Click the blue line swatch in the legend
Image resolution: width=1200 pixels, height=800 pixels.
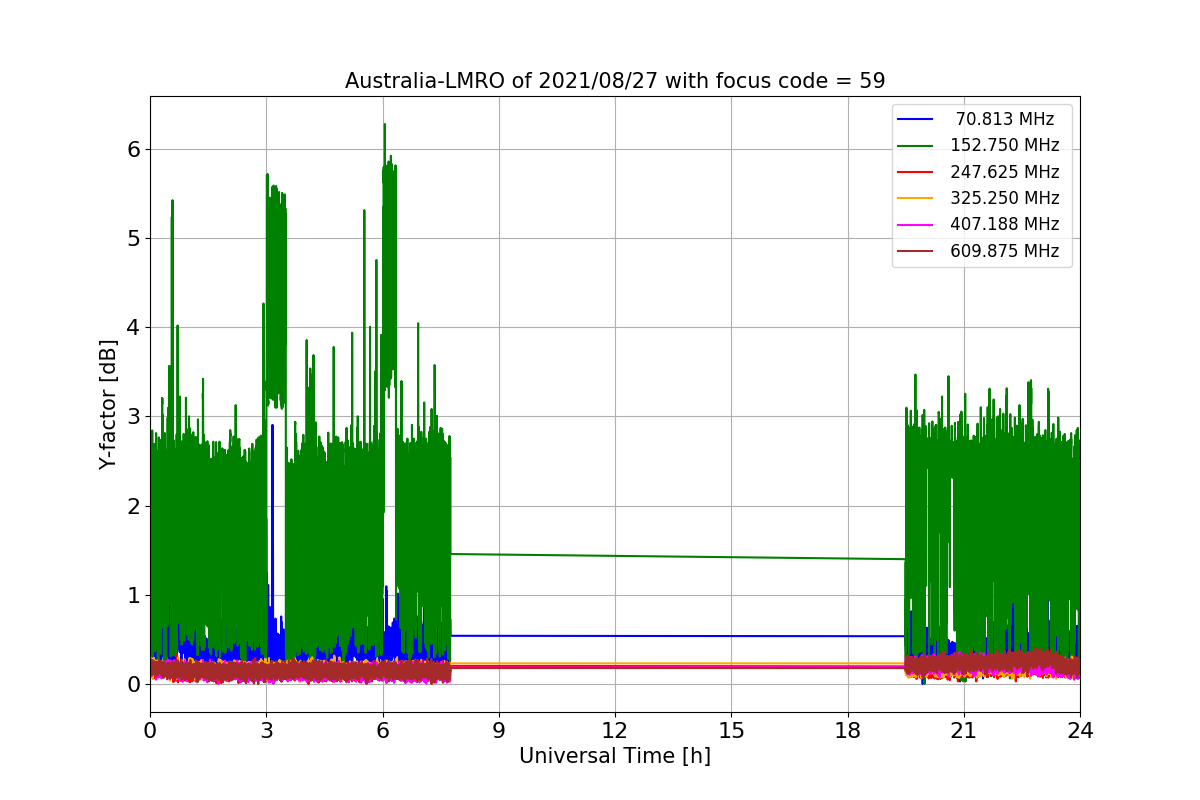pyautogui.click(x=915, y=119)
